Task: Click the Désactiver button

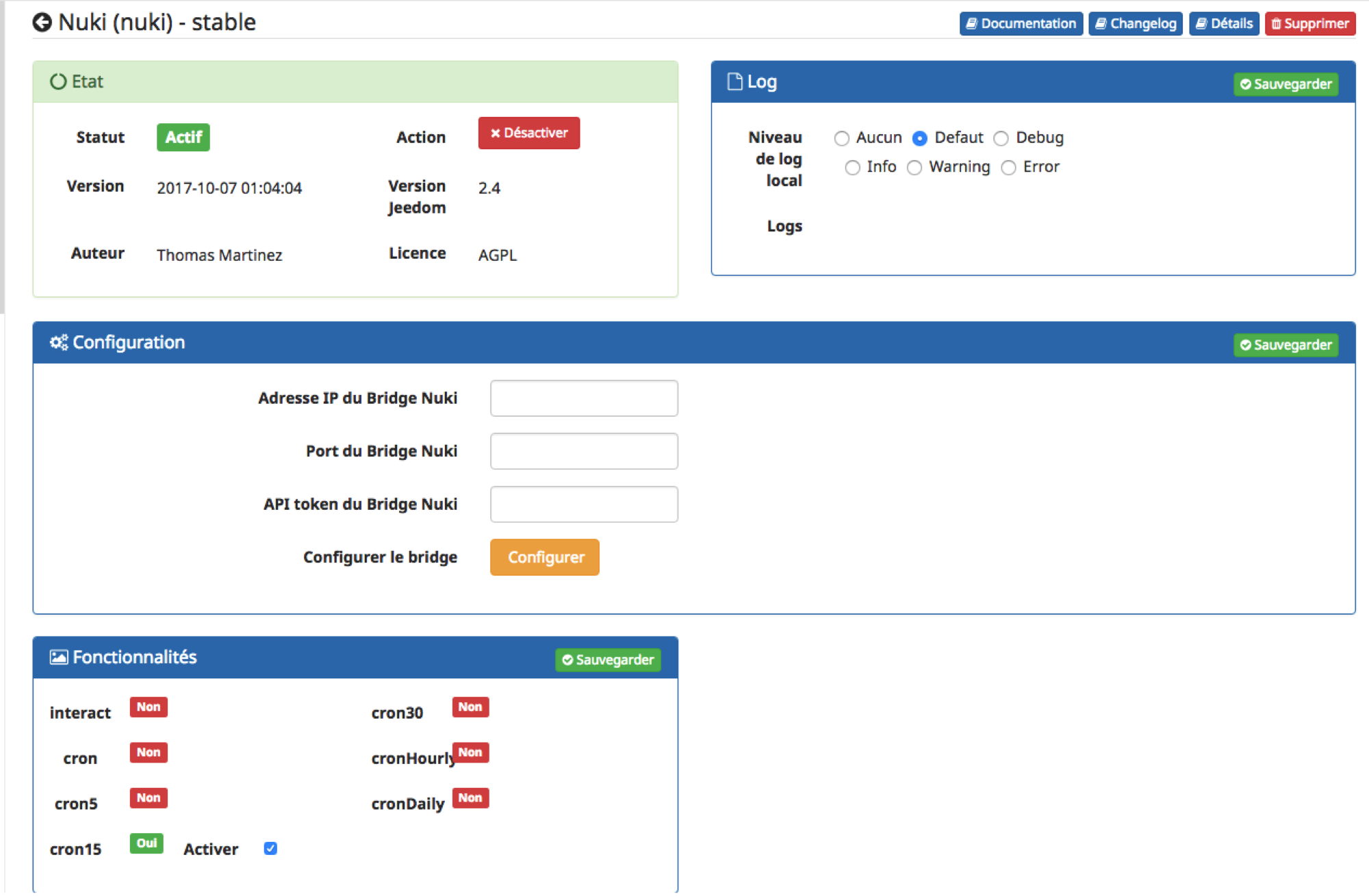Action: [x=529, y=133]
